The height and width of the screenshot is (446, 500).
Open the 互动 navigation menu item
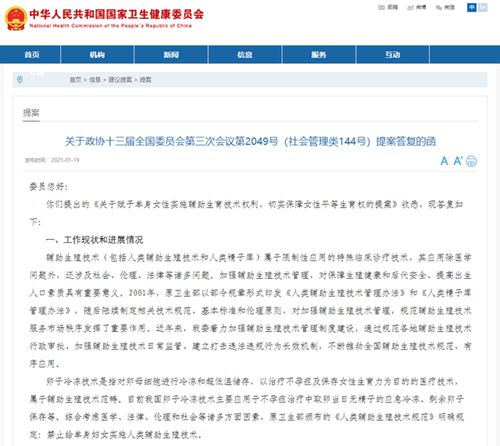pyautogui.click(x=393, y=55)
